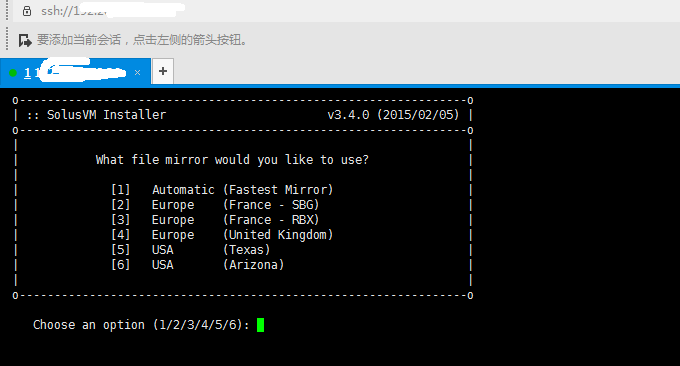Click option [4] Europe (United Kingdom)

coord(222,235)
